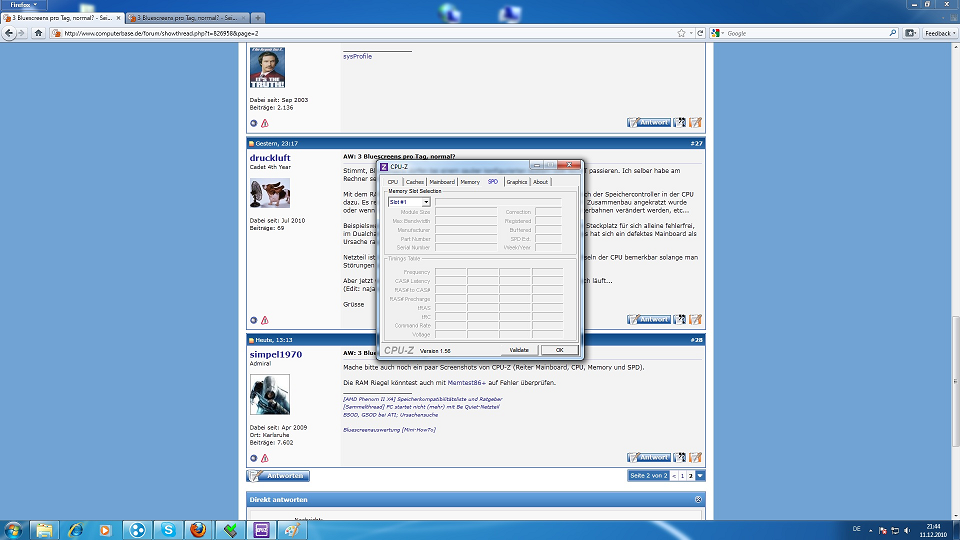Open Skype from the taskbar
Screen dimensions: 960x540
click(168, 530)
